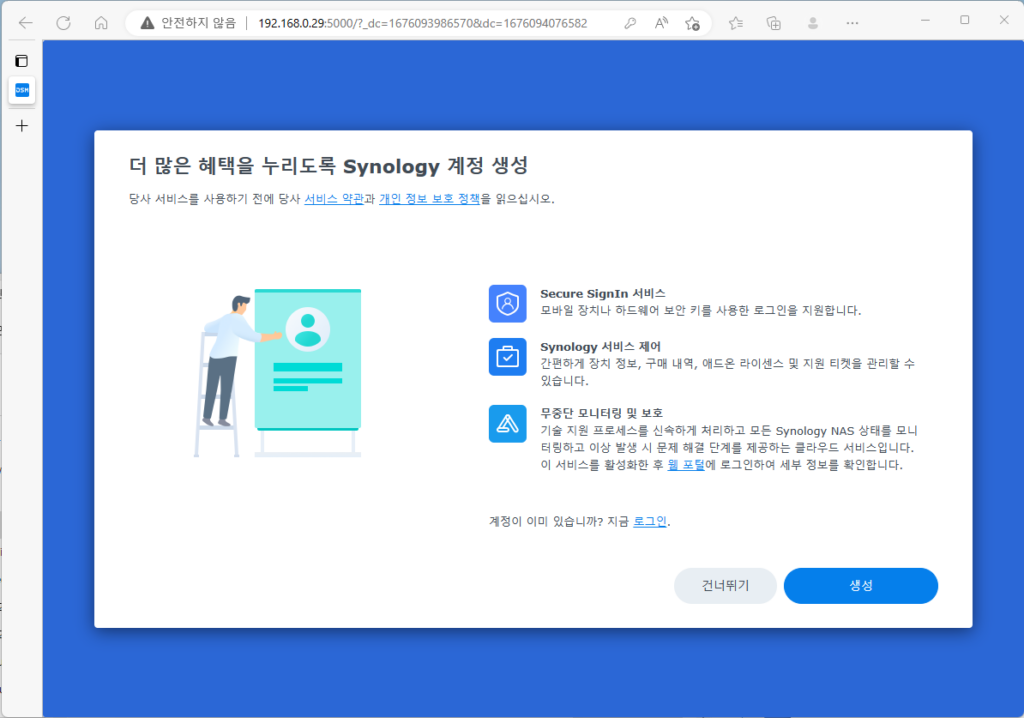Screen dimensions: 1024x718
Task: Open the browser profile avatar icon
Action: tap(813, 24)
